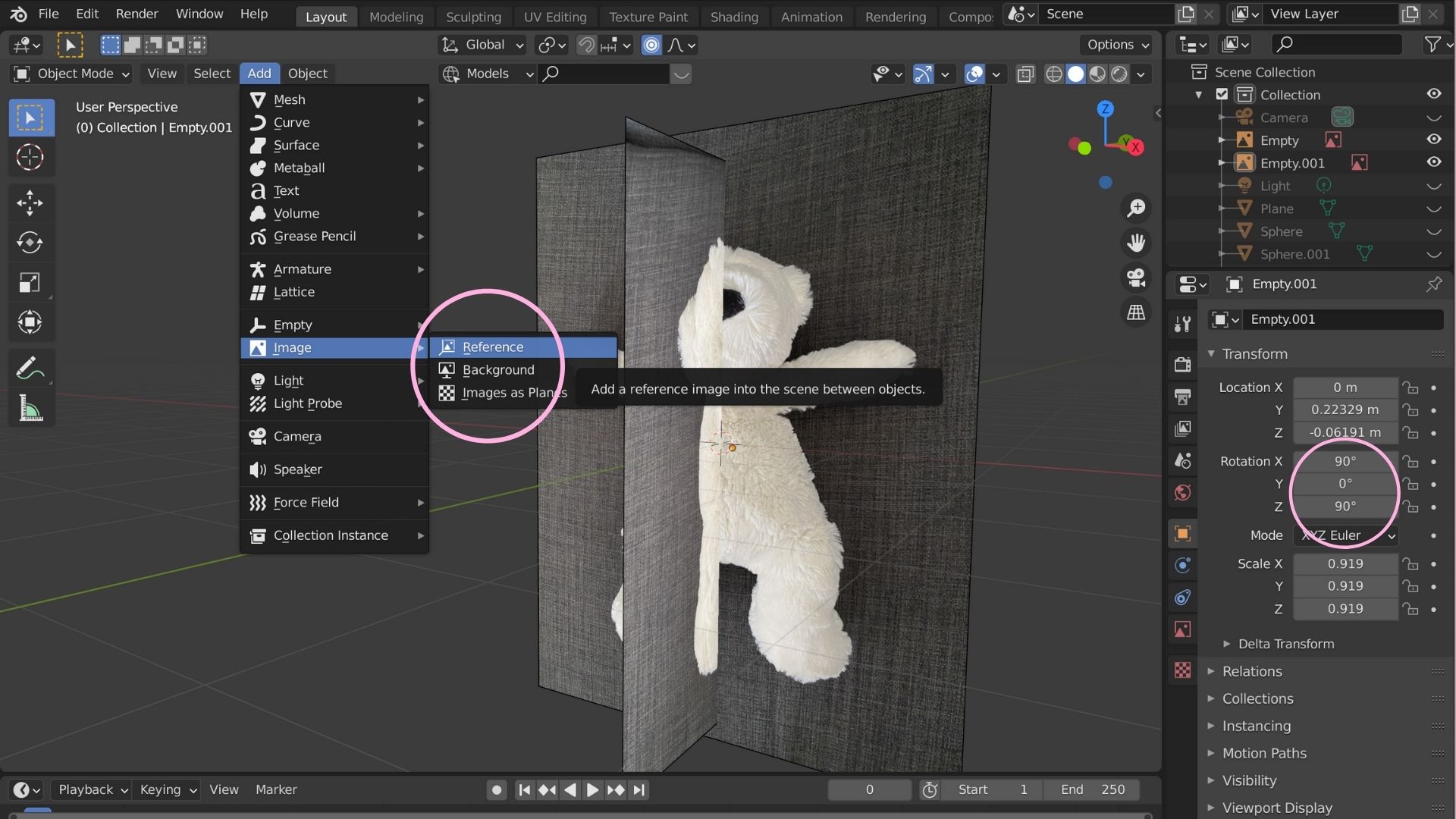Viewport: 1456px width, 819px height.
Task: Open the Add menu in the header
Action: click(x=259, y=73)
